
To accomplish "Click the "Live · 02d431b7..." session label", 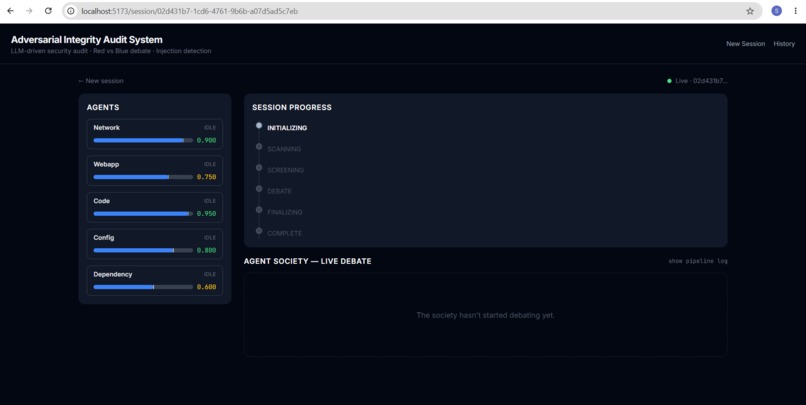I will pyautogui.click(x=701, y=81).
